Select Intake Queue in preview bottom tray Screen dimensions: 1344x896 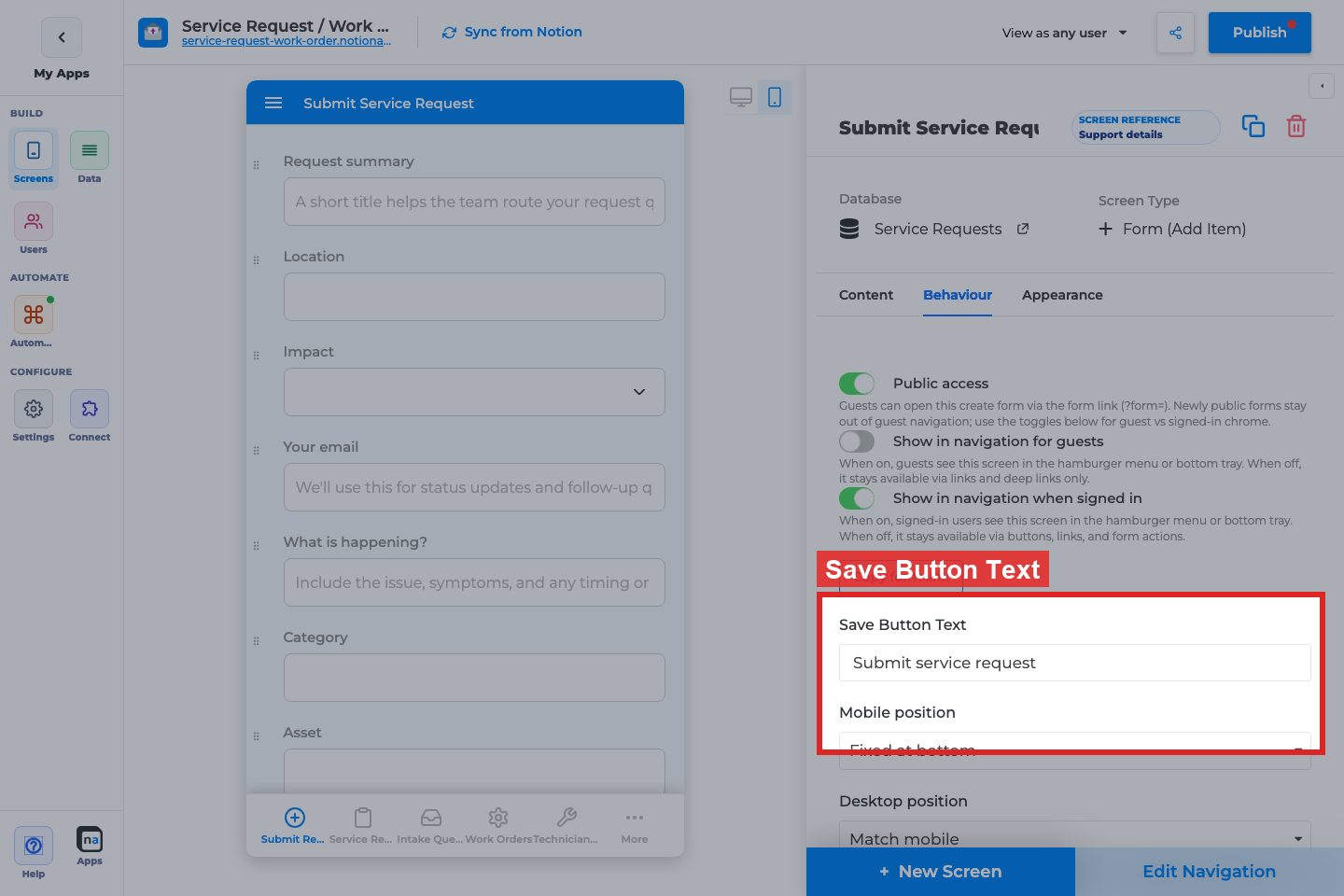coord(430,825)
